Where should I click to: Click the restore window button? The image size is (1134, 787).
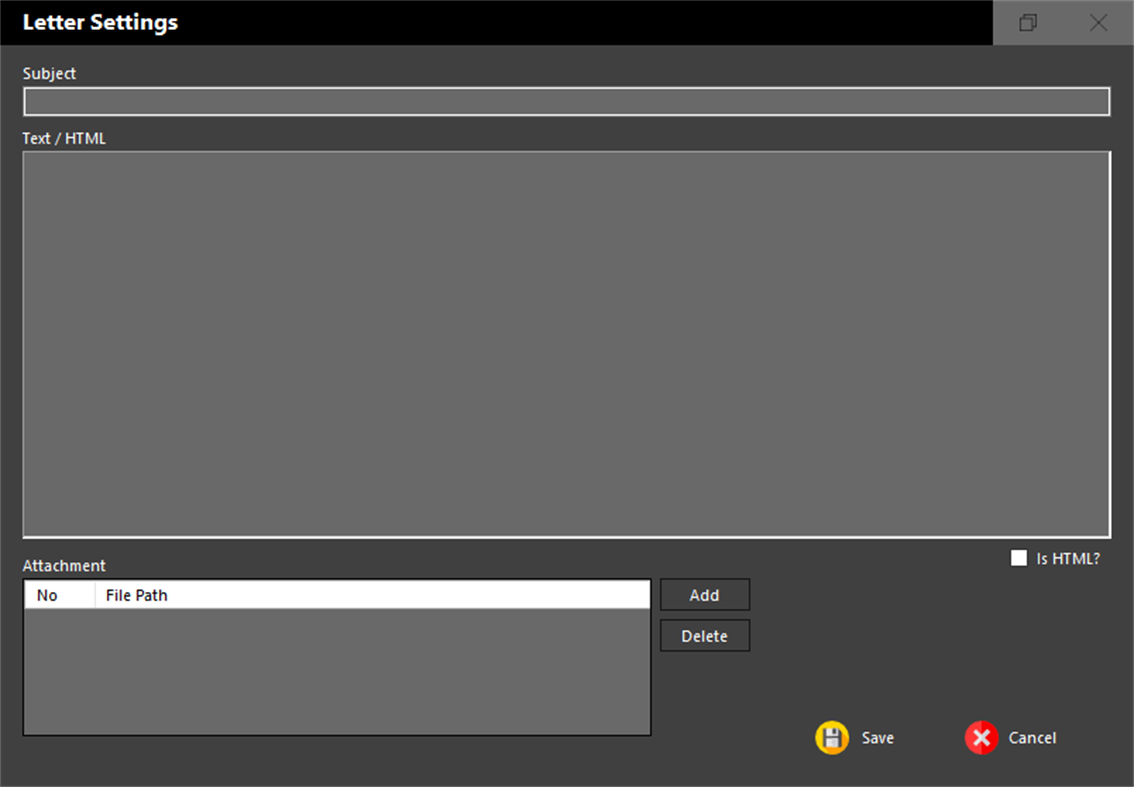tap(1027, 22)
